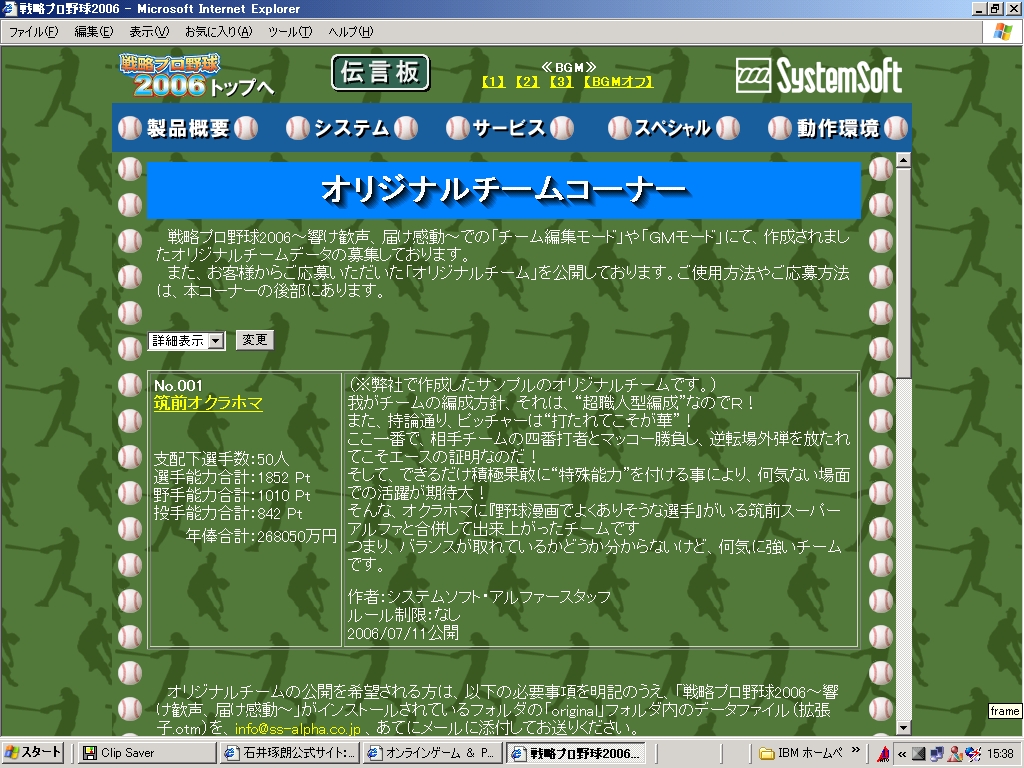1024x768 pixels.
Task: Click the info@ss-alpha.co.jp email link
Action: [x=298, y=729]
